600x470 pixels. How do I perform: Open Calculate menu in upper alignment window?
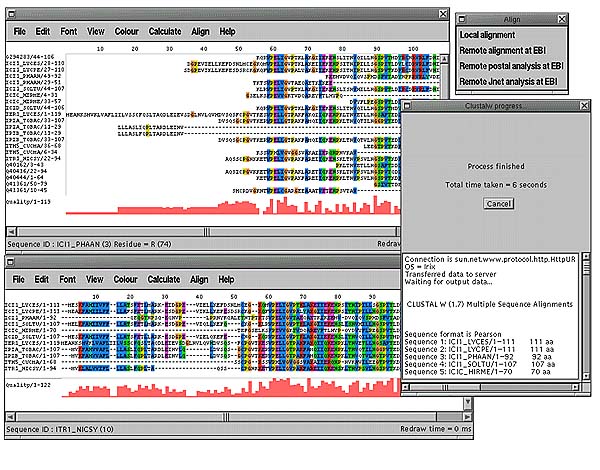tap(165, 31)
